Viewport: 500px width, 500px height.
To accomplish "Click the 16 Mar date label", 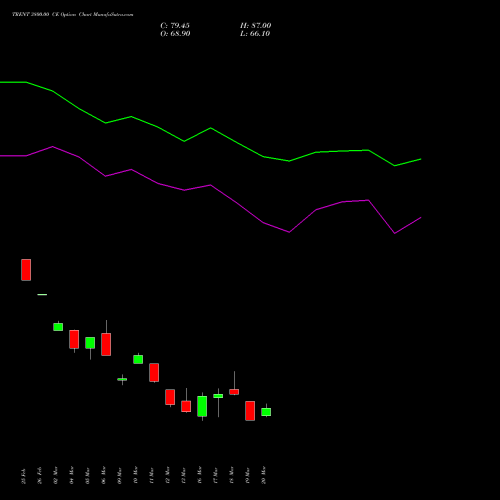I will click(x=199, y=476).
